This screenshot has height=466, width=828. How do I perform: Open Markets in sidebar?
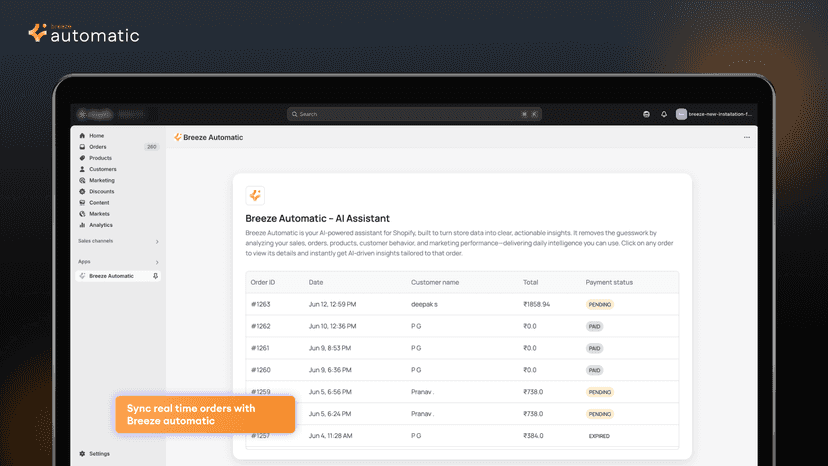coord(99,213)
